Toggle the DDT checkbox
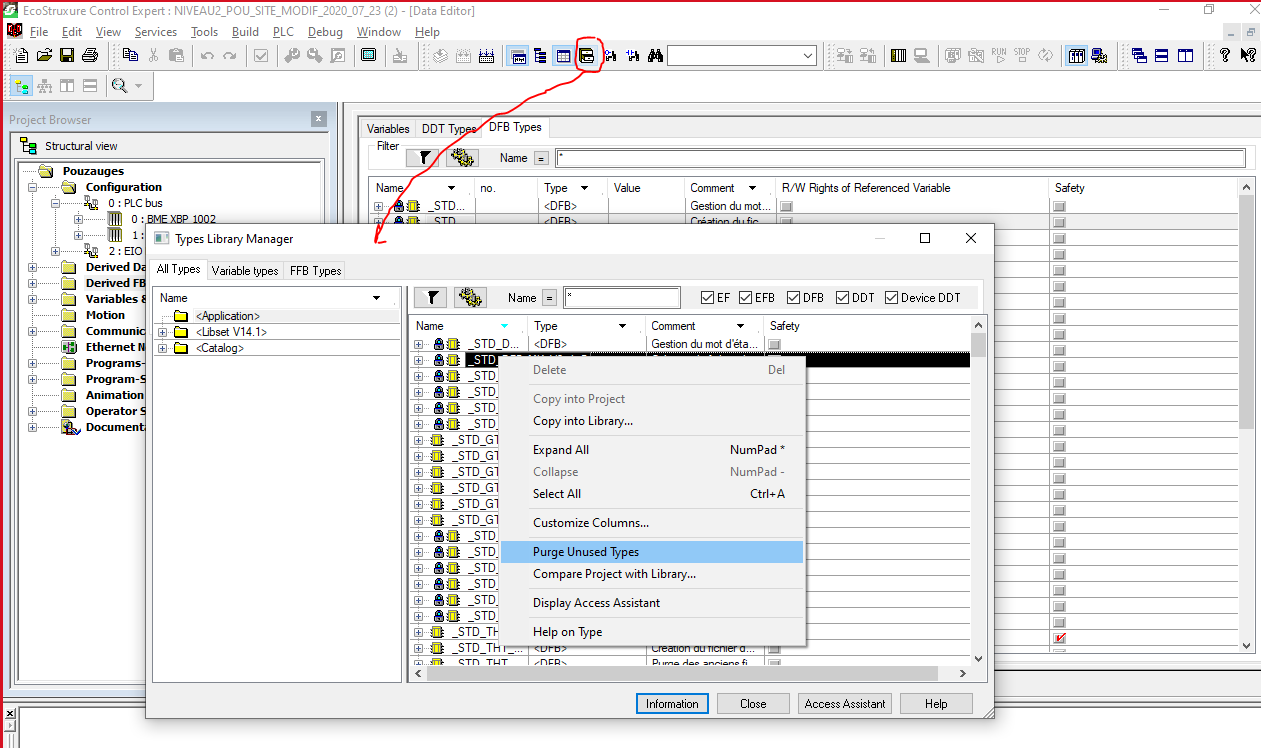Screen dimensions: 1261x748 pos(842,297)
